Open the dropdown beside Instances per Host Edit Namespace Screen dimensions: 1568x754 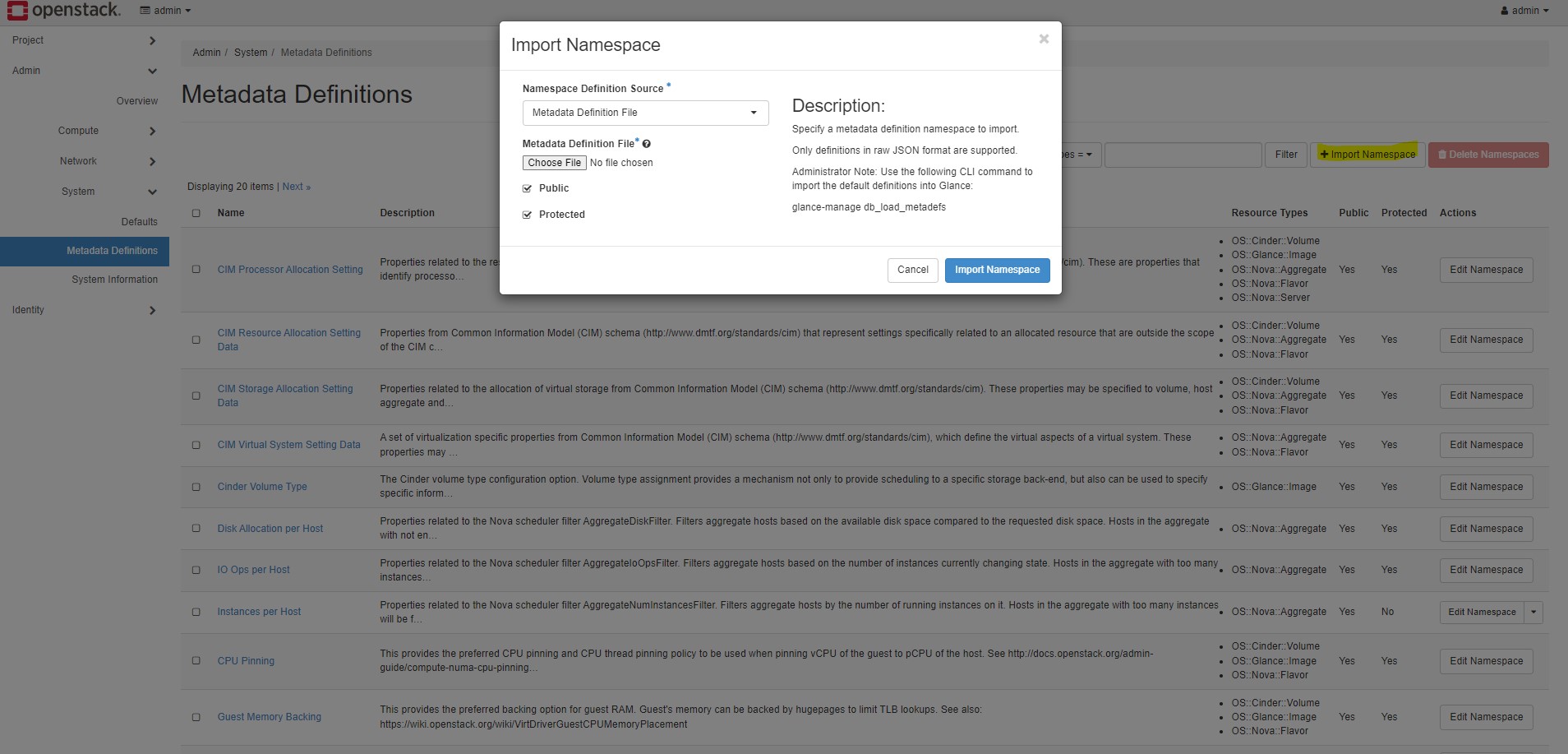(x=1533, y=612)
